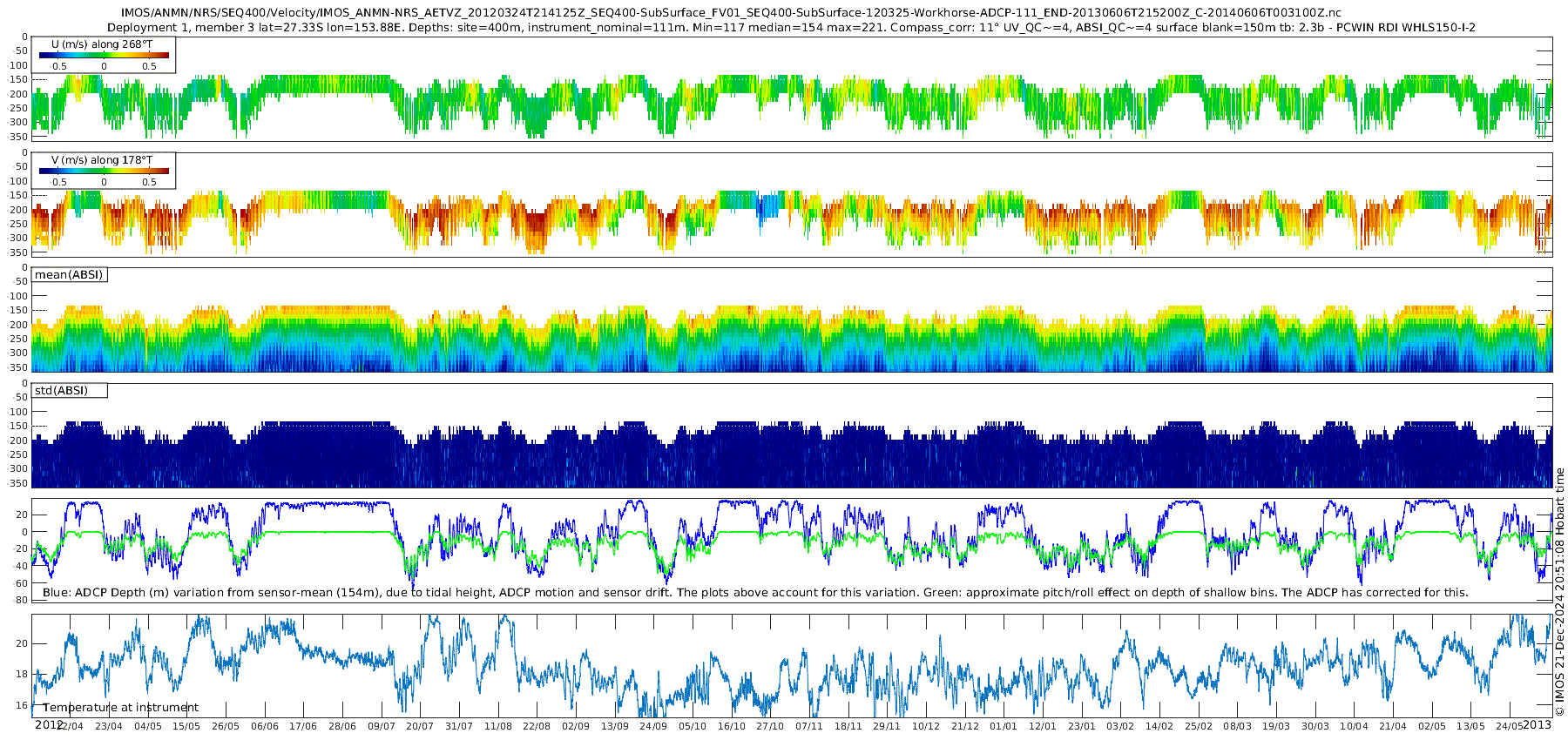Click the '19/03' date tick label
This screenshot has width=1568, height=740.
point(1276,726)
